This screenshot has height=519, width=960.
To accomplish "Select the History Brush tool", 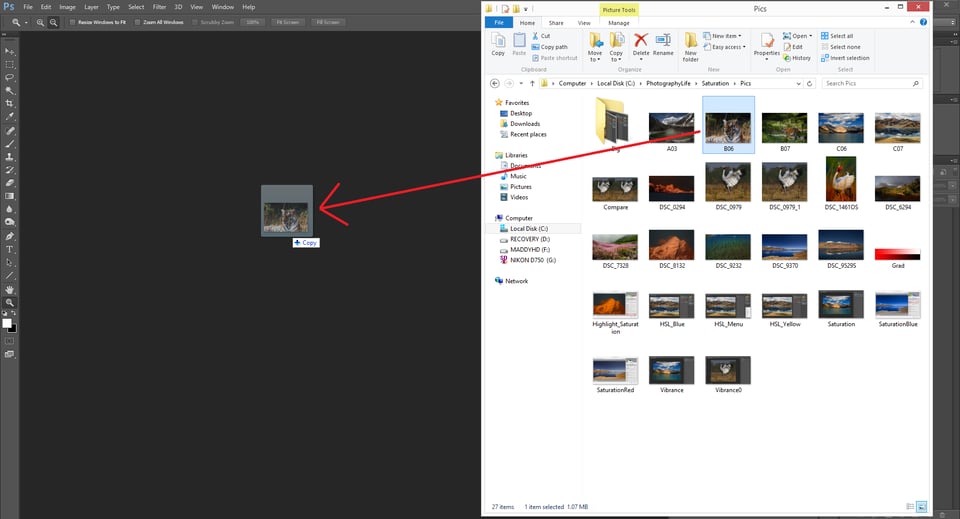I will [x=9, y=170].
